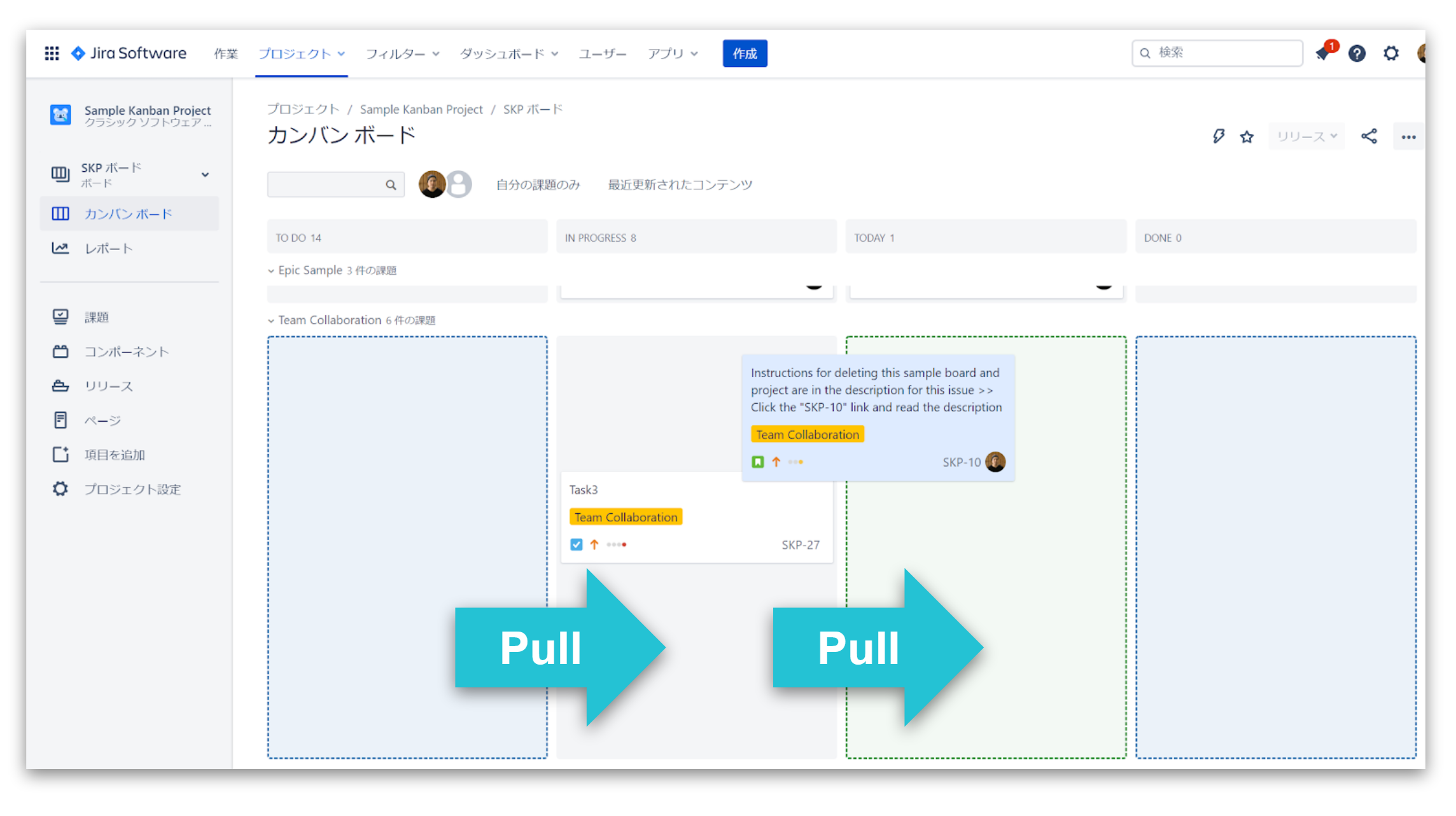Toggle the 自分の課題のみ quick filter
The width and height of the screenshot is (1456, 816).
(538, 185)
